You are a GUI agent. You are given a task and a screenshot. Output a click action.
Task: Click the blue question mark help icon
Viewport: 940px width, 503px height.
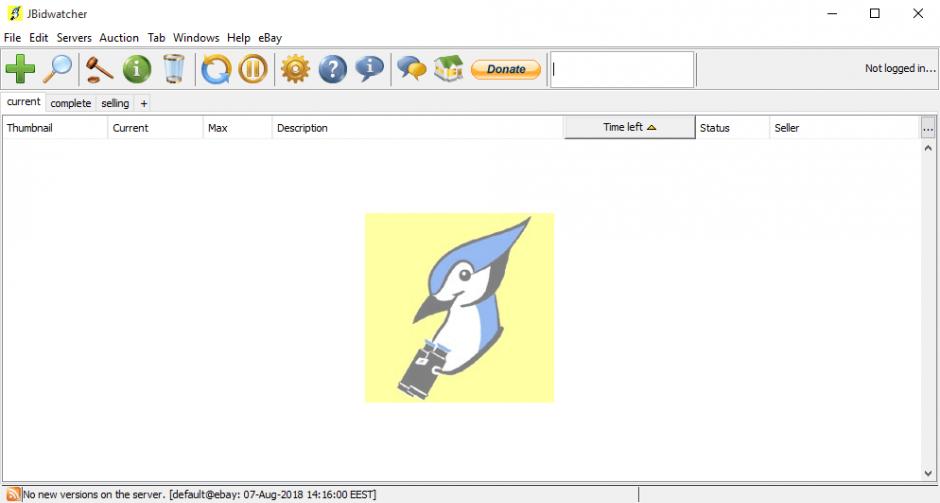pos(333,69)
